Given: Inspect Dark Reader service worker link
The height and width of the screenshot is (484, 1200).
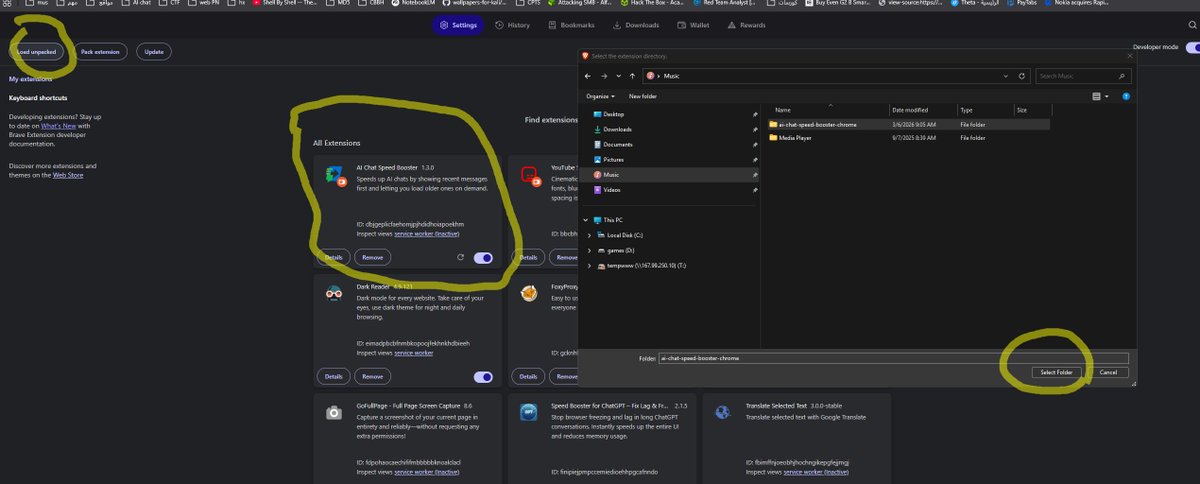Looking at the screenshot, I should [x=413, y=353].
